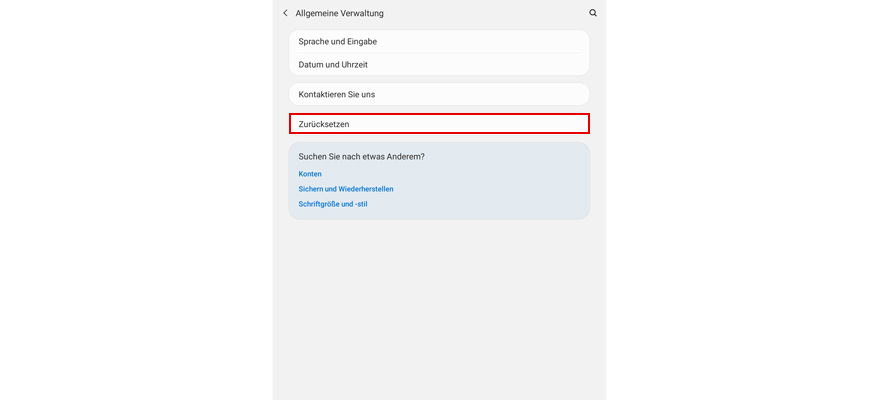
Task: Search settings using top-right icon
Action: tap(593, 13)
